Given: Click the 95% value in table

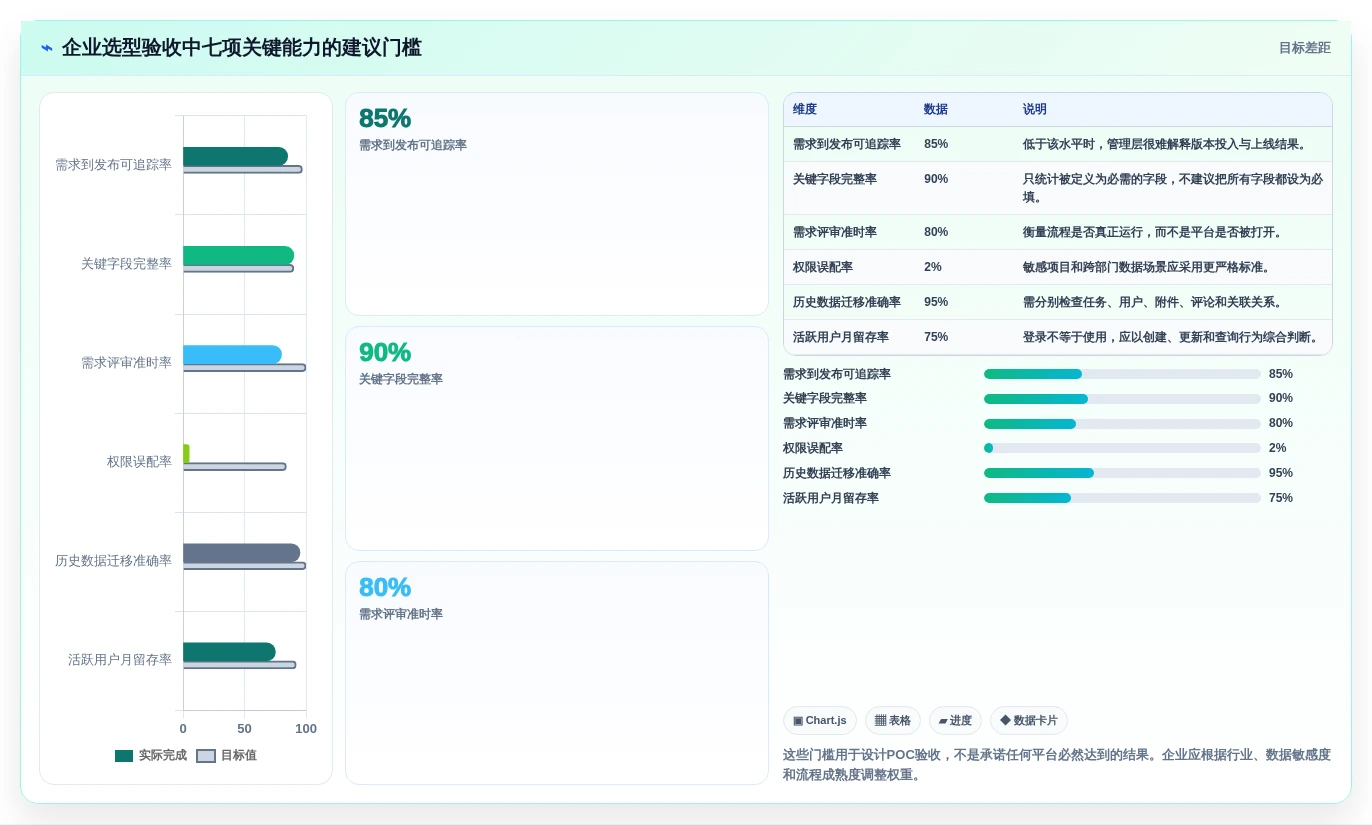Looking at the screenshot, I should click(x=936, y=302).
